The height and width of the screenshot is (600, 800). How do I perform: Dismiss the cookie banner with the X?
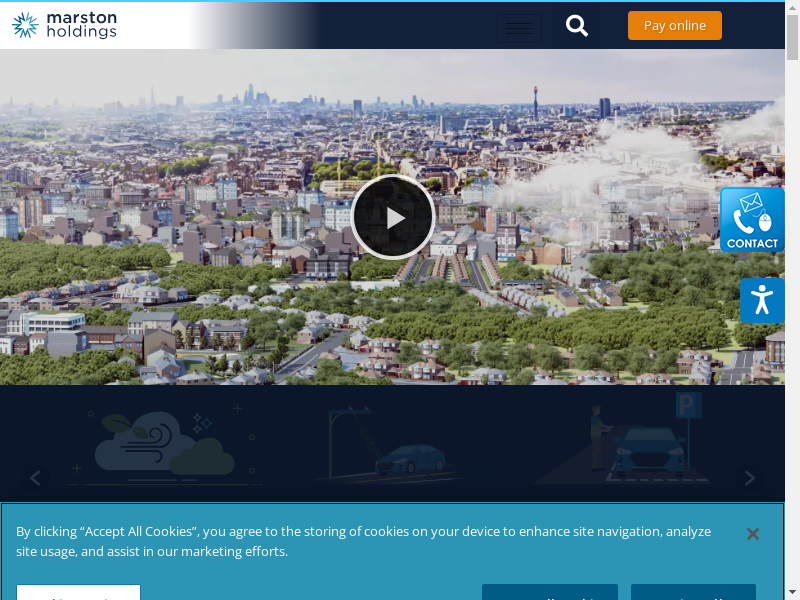pos(753,534)
